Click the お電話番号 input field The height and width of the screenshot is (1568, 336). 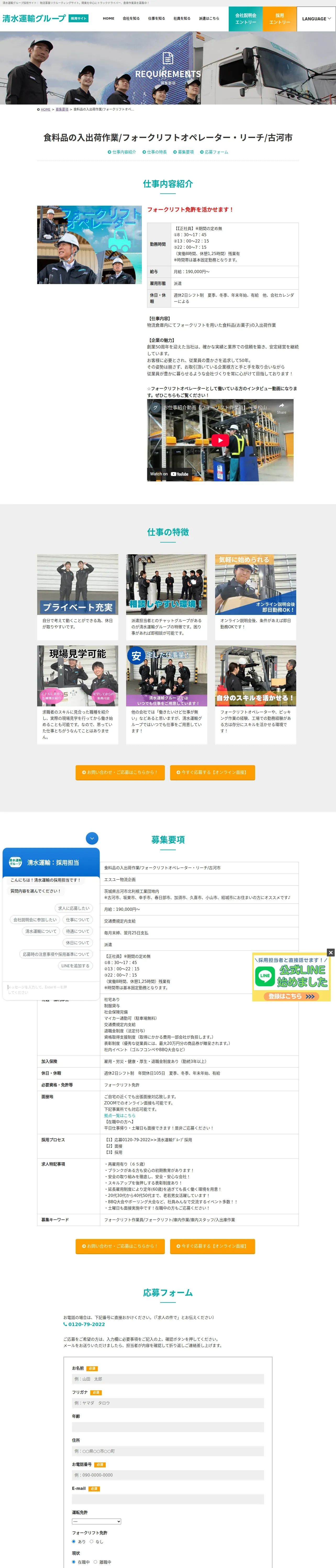point(168,1475)
